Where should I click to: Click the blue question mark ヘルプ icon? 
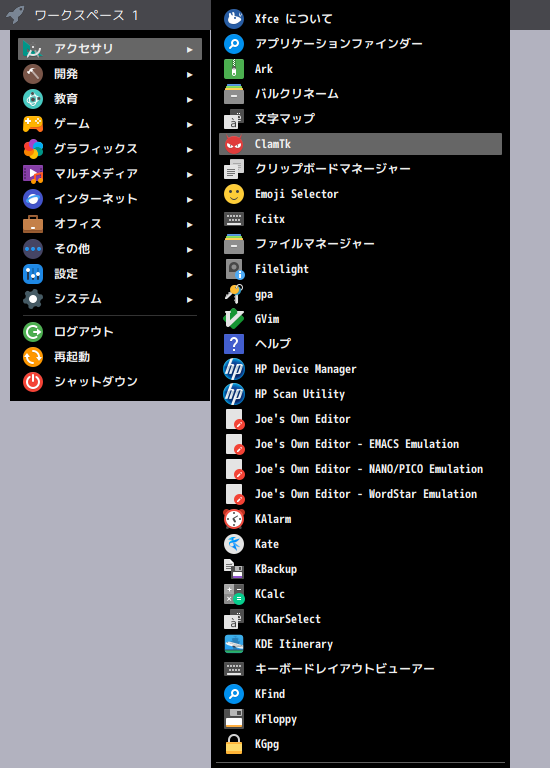(234, 344)
